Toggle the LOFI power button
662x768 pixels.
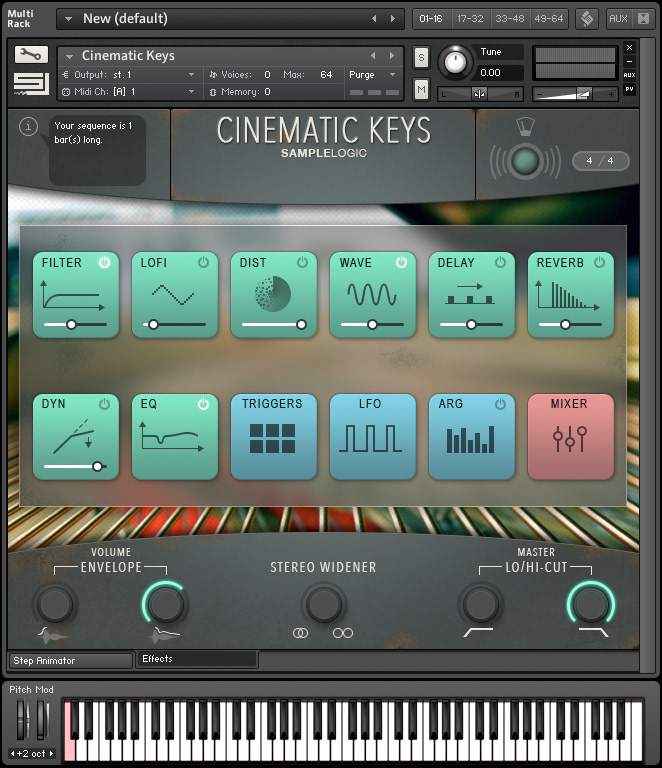tap(203, 263)
